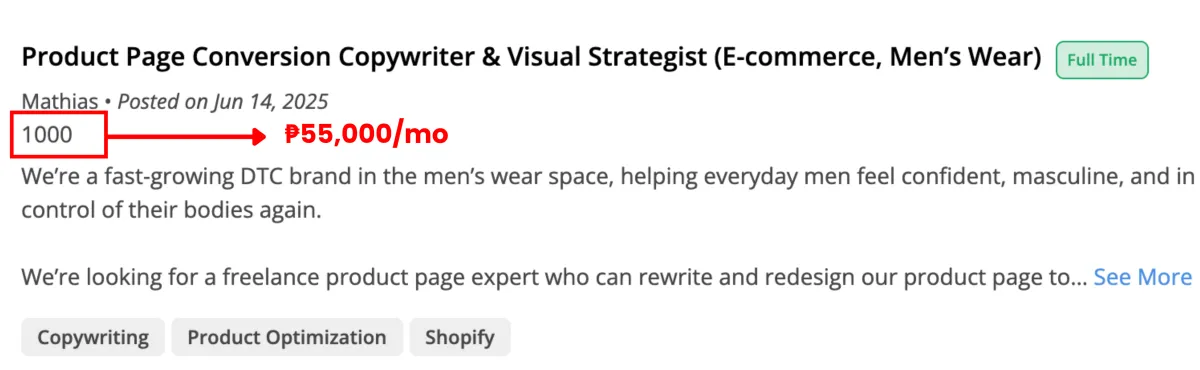The image size is (1200, 370).
Task: Click the left edge of the red highlight box
Action: click(x=13, y=134)
